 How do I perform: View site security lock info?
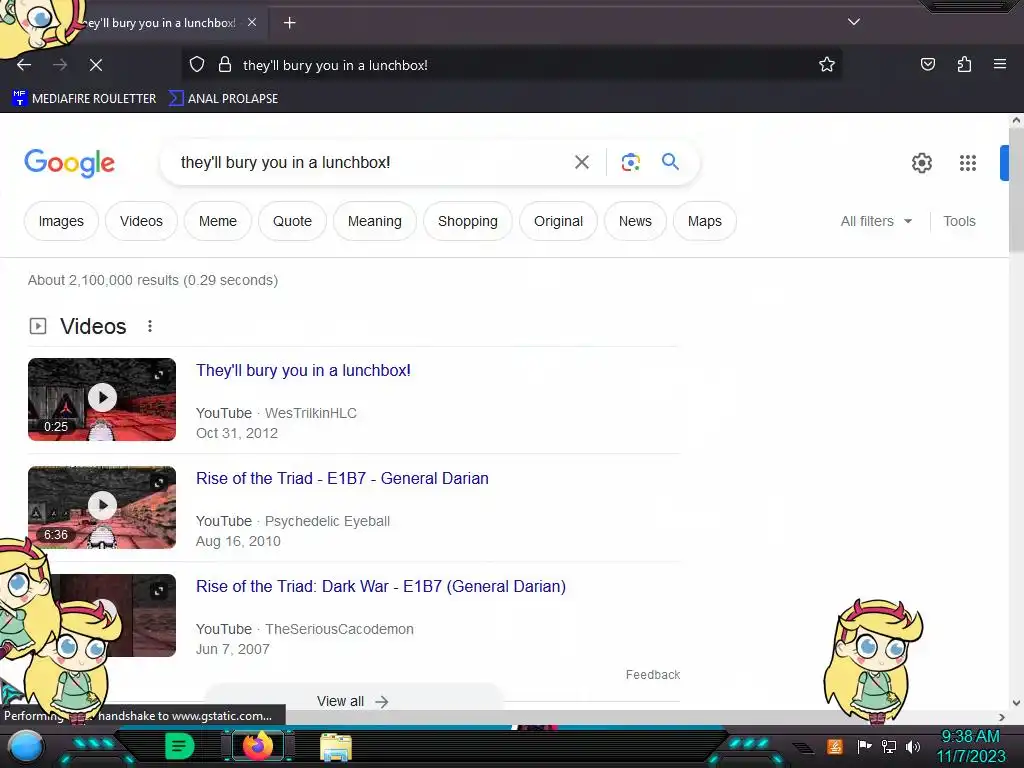(x=225, y=65)
